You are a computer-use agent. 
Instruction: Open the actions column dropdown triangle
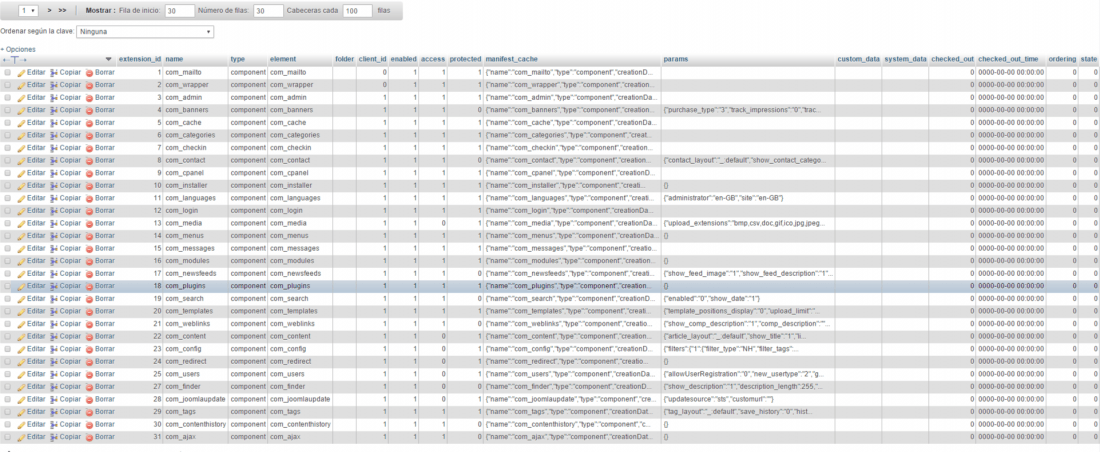(108, 60)
